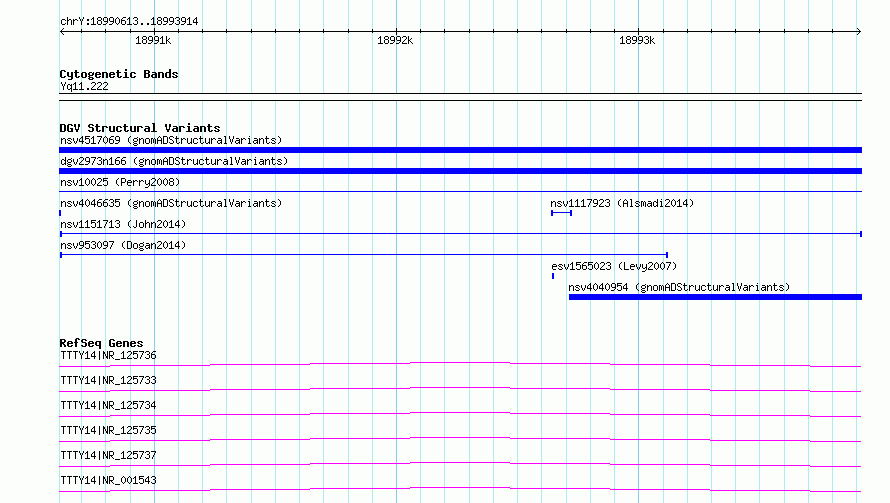Open variant nsv4040954 label
Image resolution: width=890 pixels, height=503 pixels.
click(x=679, y=287)
